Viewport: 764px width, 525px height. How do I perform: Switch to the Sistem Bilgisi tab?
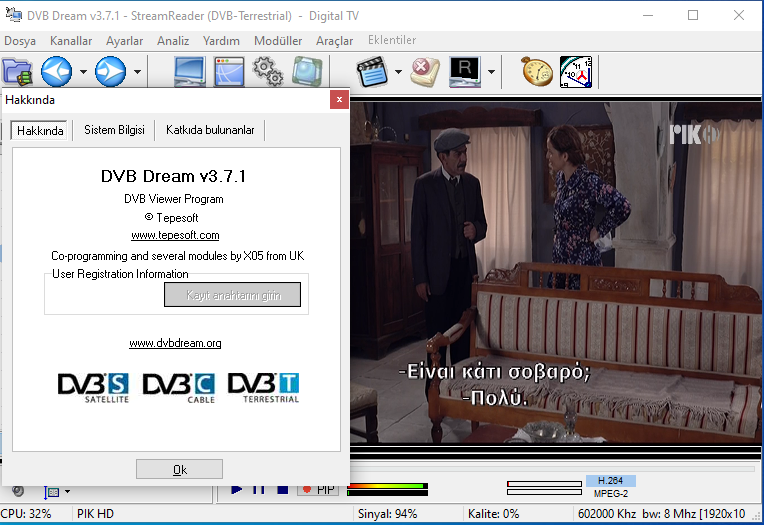coord(115,130)
